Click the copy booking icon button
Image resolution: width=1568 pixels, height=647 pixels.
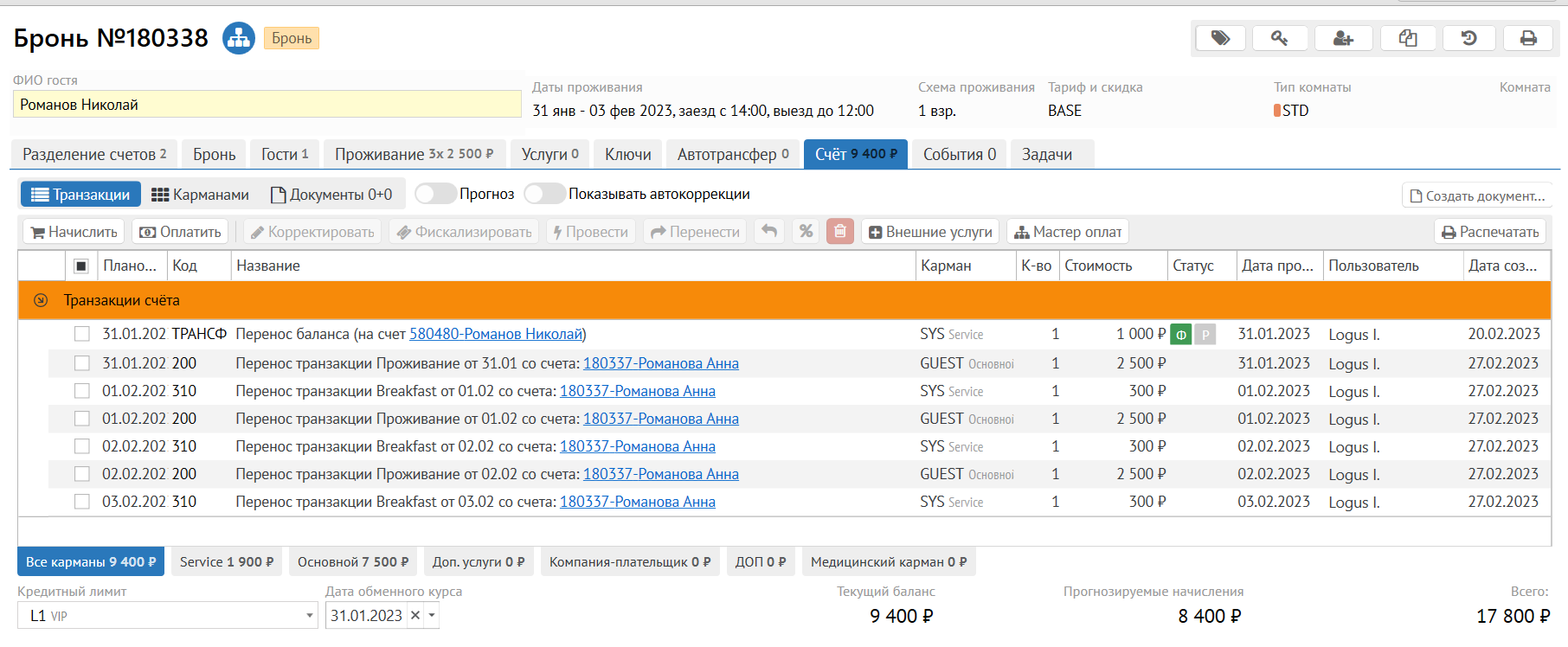1408,38
